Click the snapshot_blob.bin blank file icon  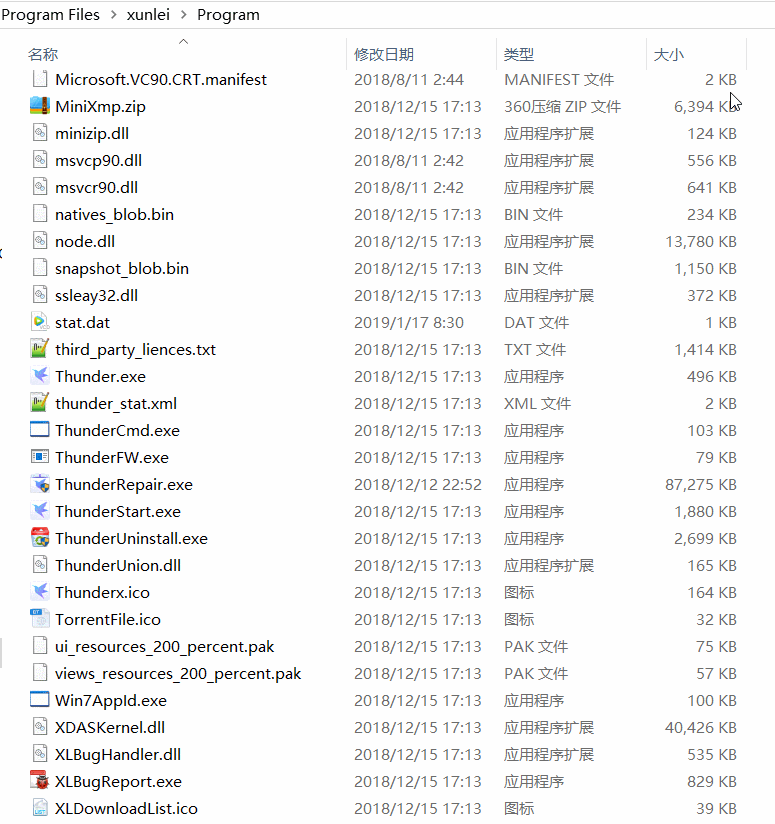pyautogui.click(x=40, y=269)
